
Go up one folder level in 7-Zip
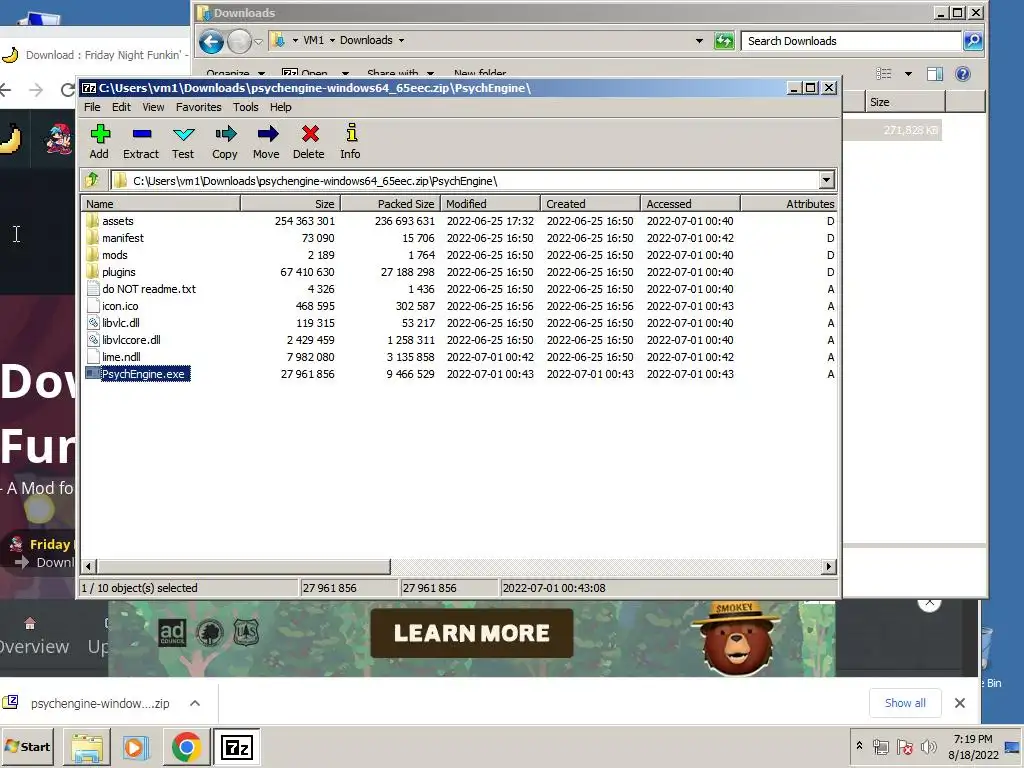point(92,180)
